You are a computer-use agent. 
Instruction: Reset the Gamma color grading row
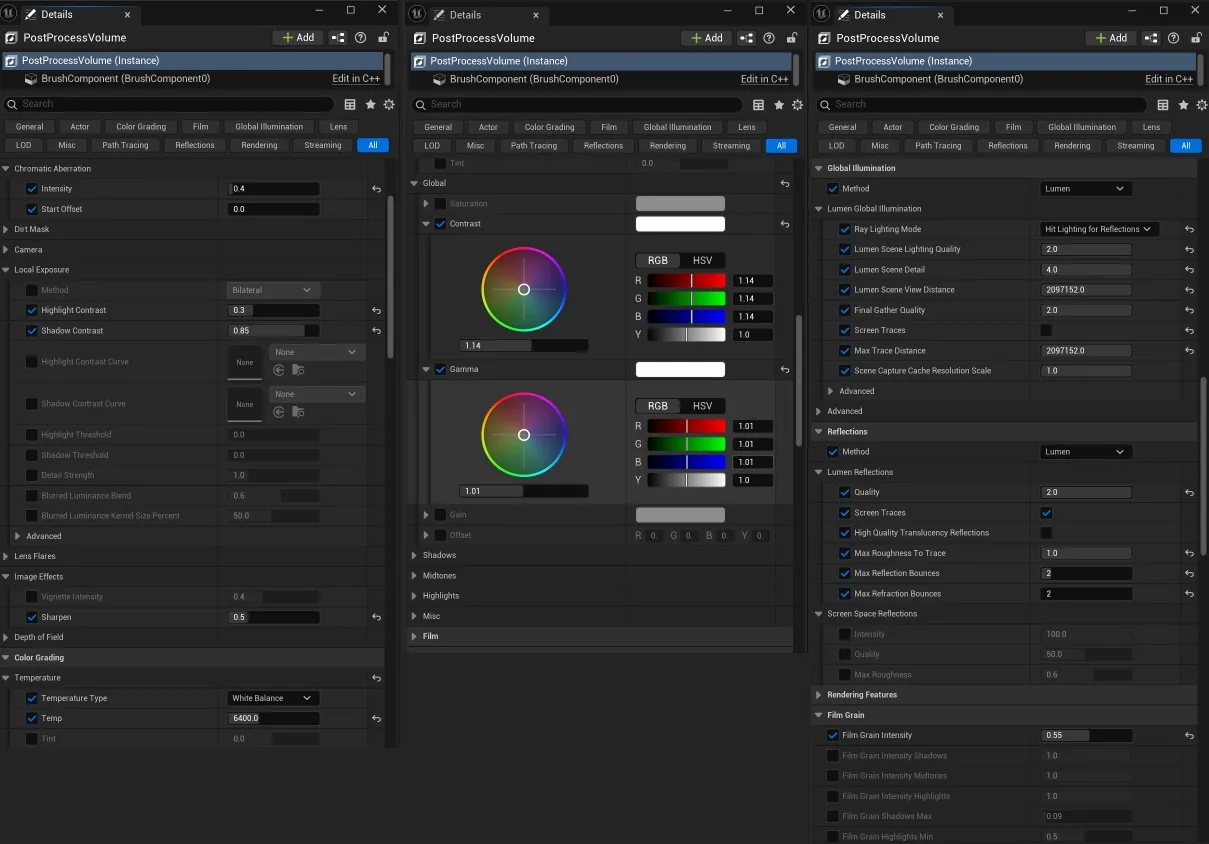tap(785, 370)
